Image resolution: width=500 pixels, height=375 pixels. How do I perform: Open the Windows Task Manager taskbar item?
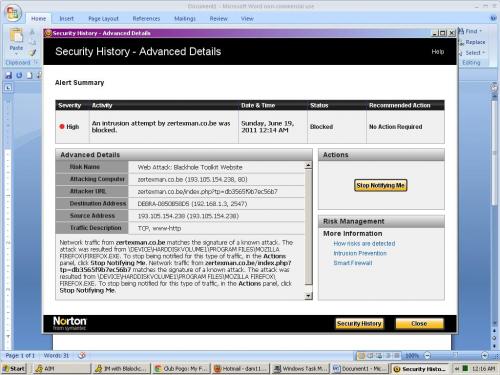click(x=300, y=369)
